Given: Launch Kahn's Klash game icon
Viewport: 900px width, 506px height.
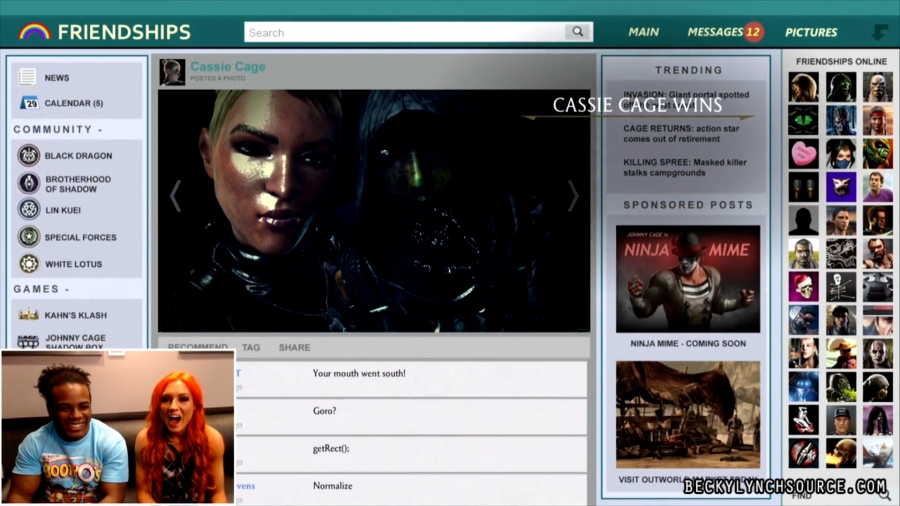Looking at the screenshot, I should 29,315.
